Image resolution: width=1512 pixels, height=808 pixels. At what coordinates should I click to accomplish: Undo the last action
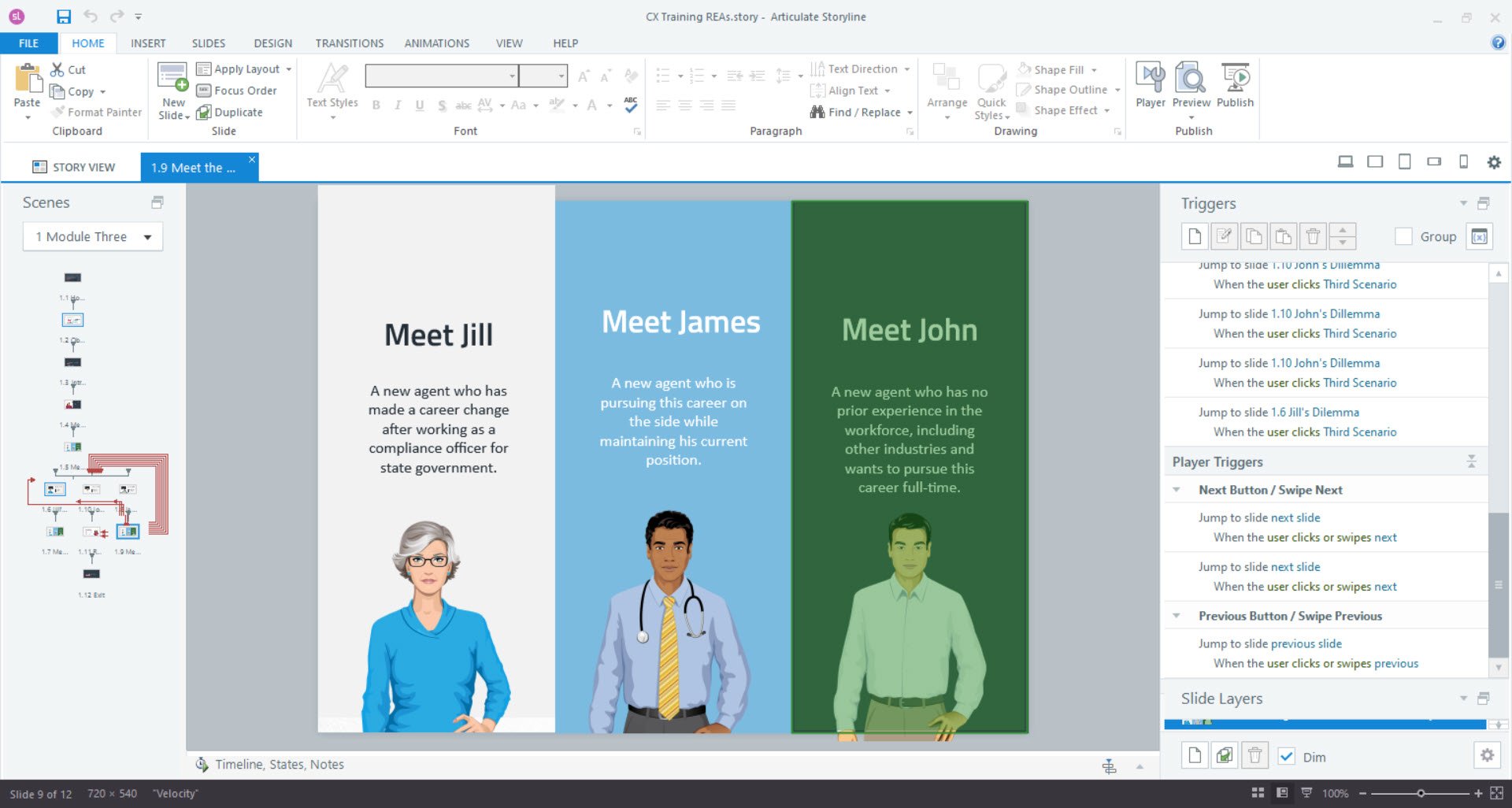tap(91, 17)
